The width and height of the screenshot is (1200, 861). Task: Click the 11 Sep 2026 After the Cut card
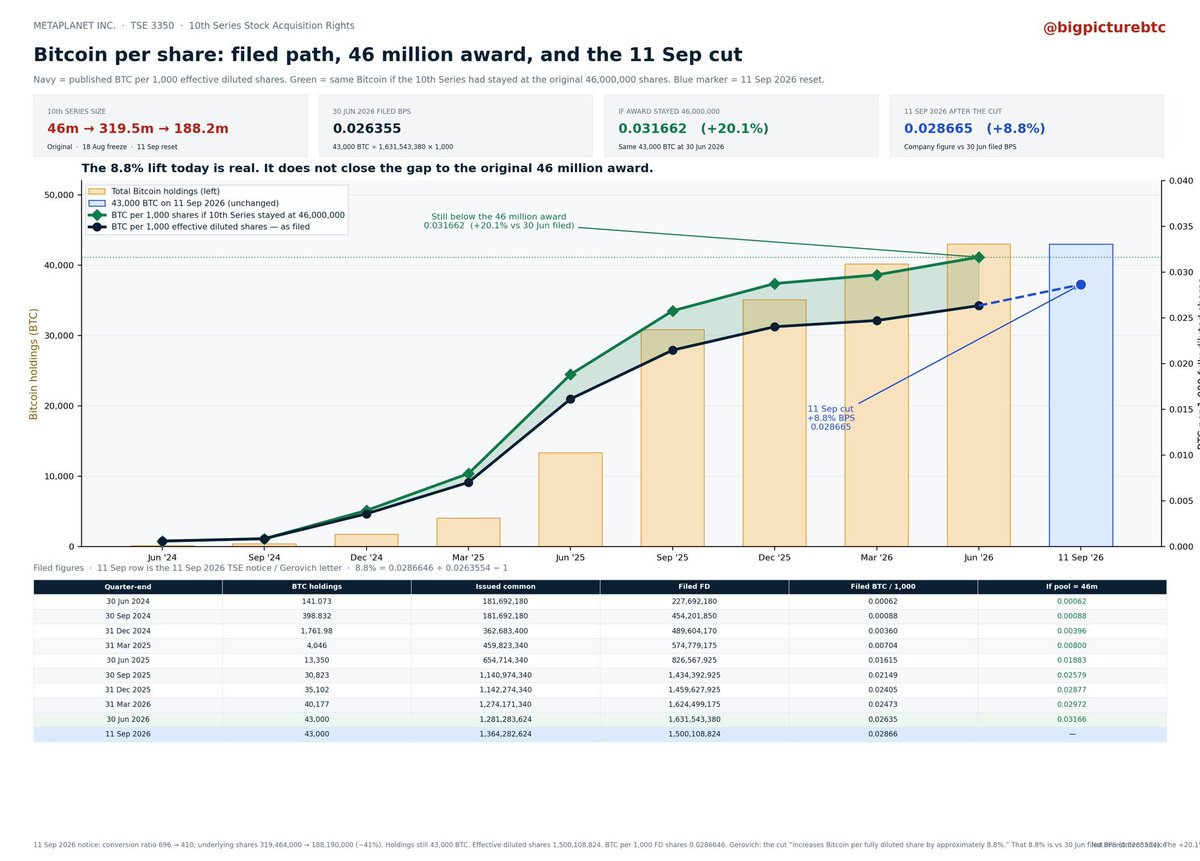coord(1027,126)
